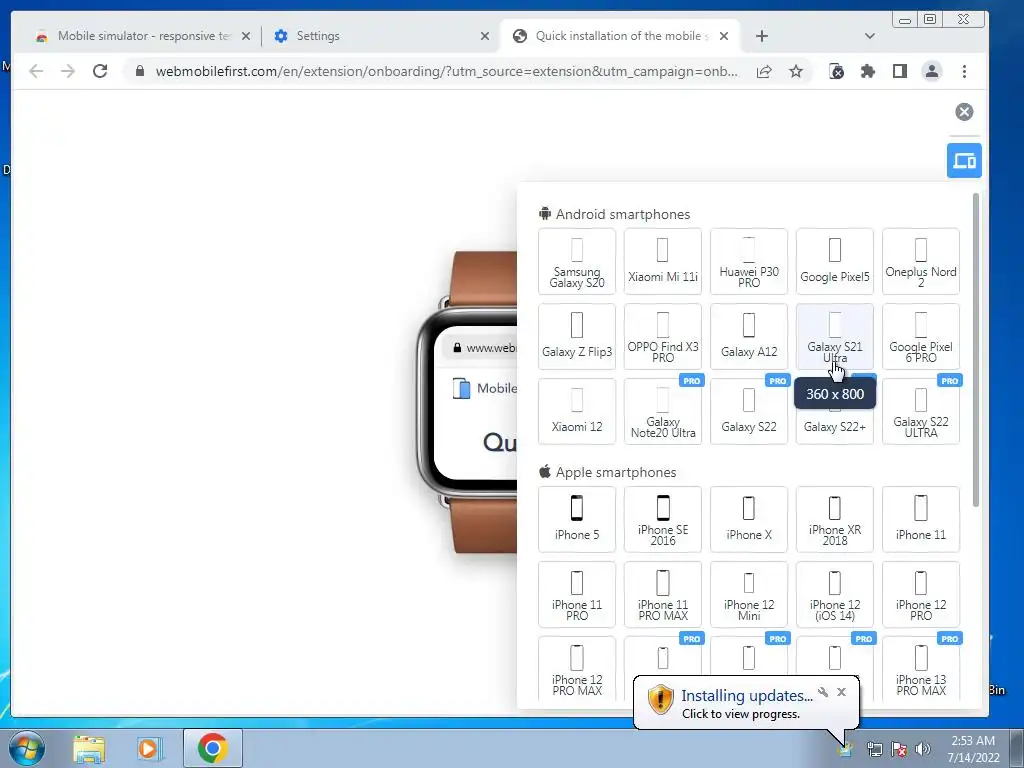Choose iPhone SE 2016 device
Screen dimensions: 1024x768
663,519
